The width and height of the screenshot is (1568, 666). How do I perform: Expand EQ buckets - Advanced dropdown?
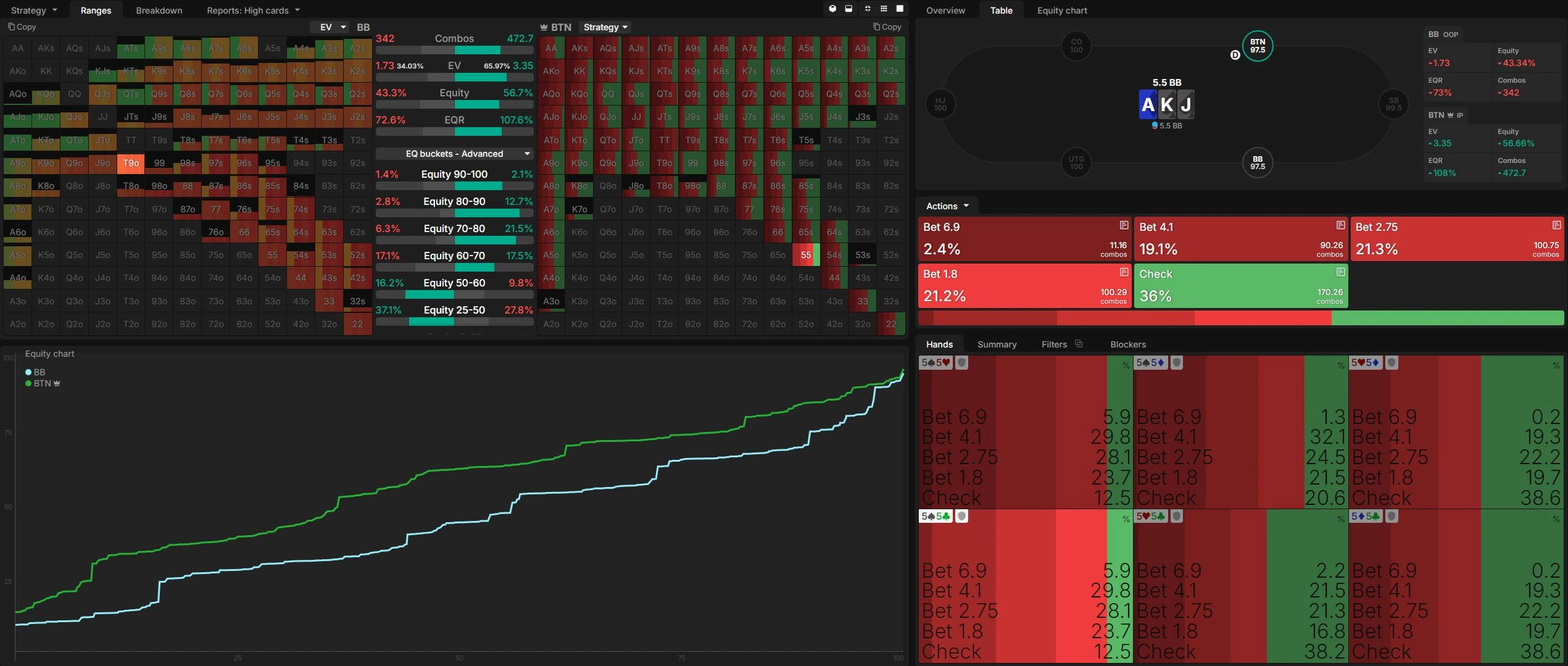point(454,154)
